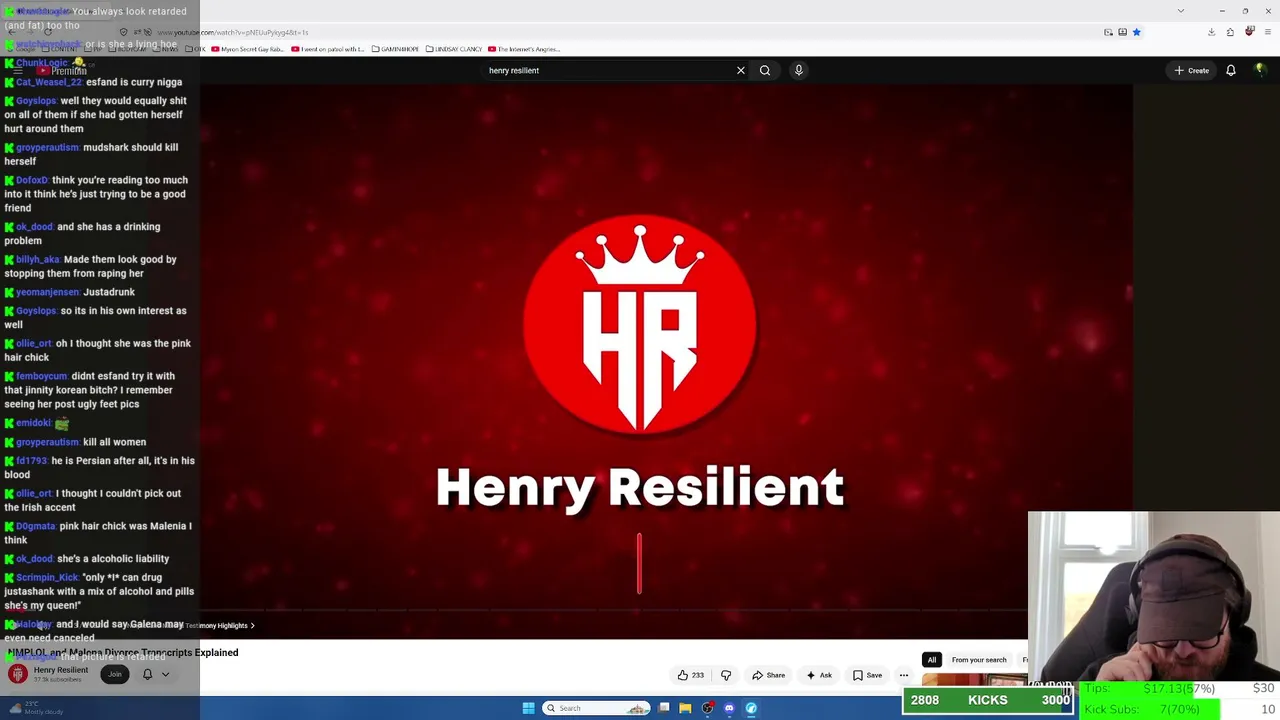Image resolution: width=1280 pixels, height=720 pixels.
Task: Click chat username billyh_aka
Action: click(38, 259)
